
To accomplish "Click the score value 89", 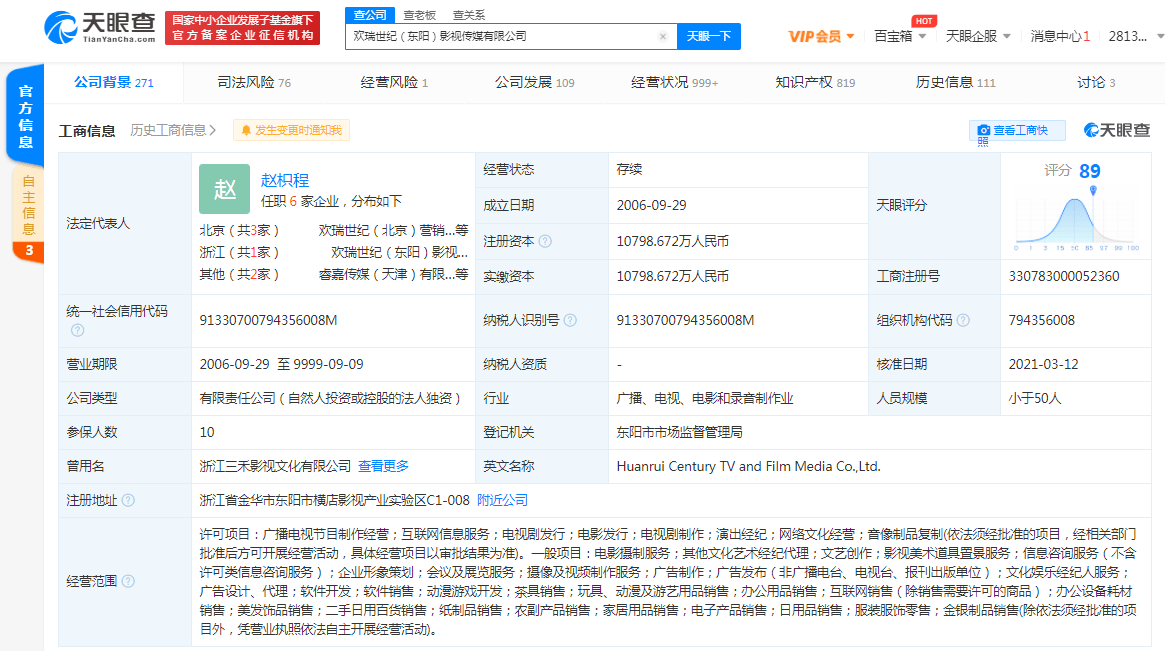I will point(1089,171).
